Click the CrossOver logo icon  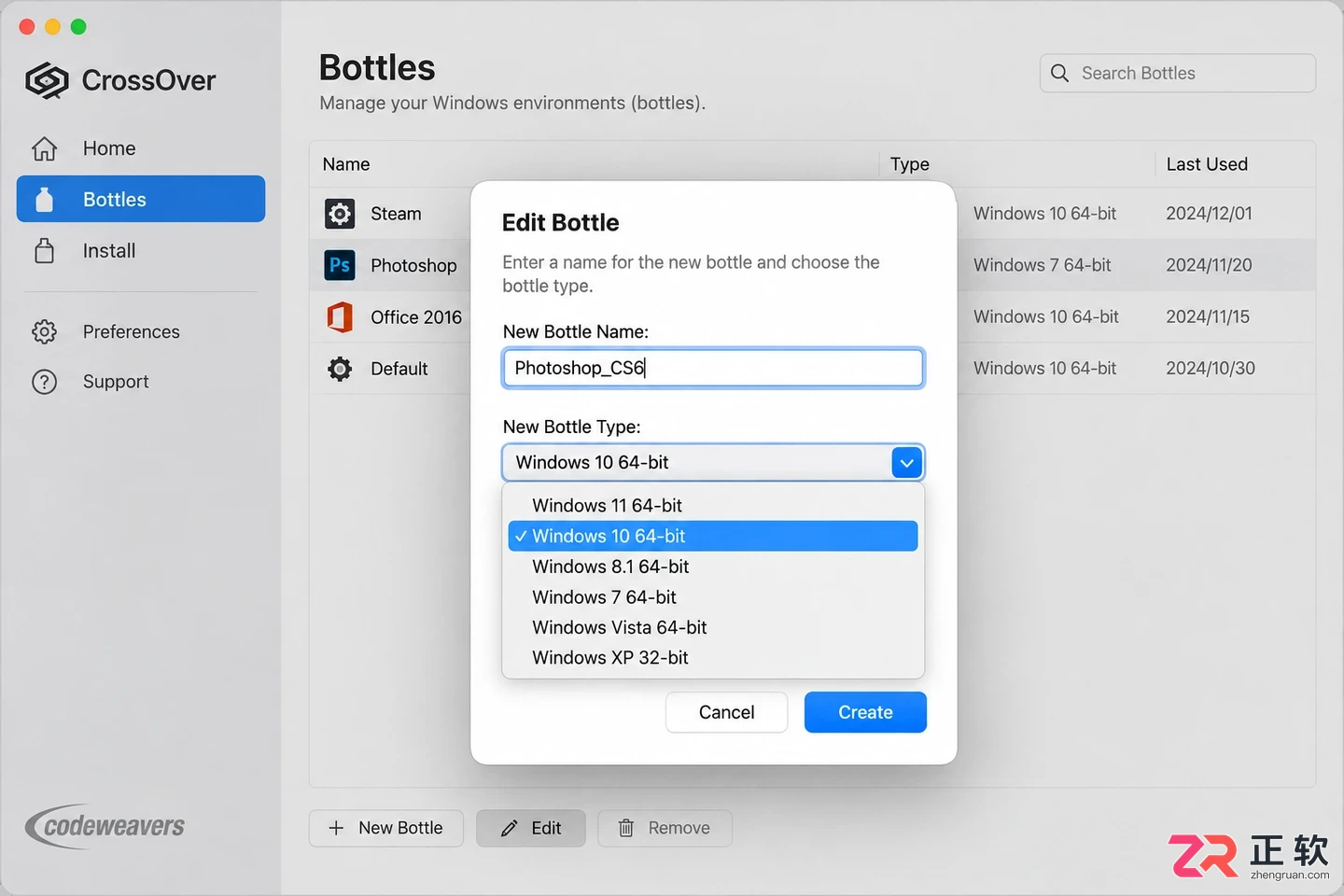47,81
